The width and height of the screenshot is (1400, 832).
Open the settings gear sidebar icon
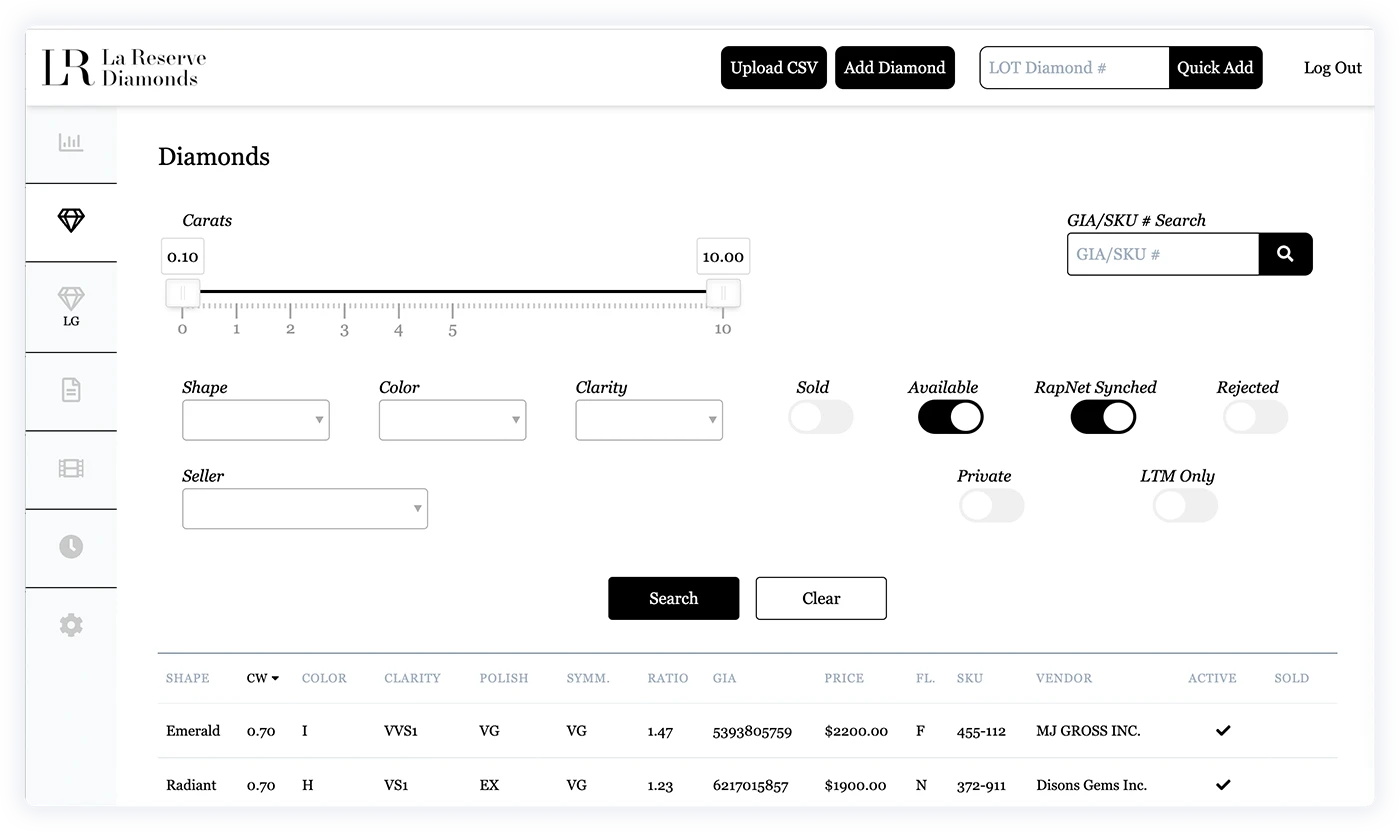coord(71,625)
